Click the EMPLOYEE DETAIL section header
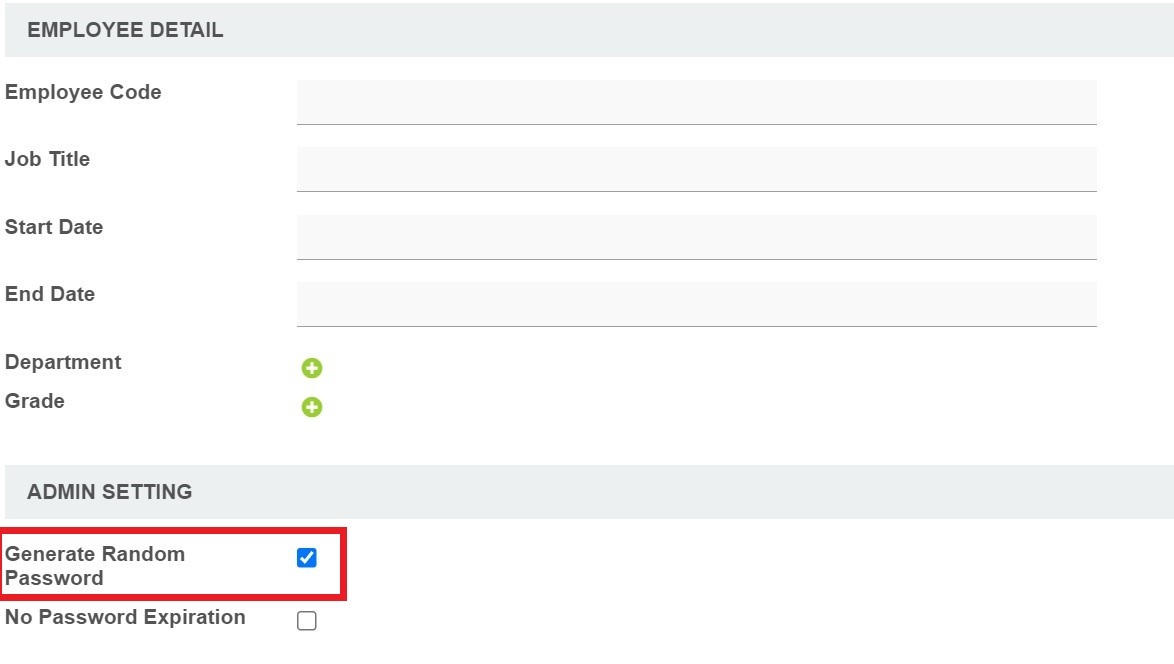The width and height of the screenshot is (1174, 664). coord(125,30)
